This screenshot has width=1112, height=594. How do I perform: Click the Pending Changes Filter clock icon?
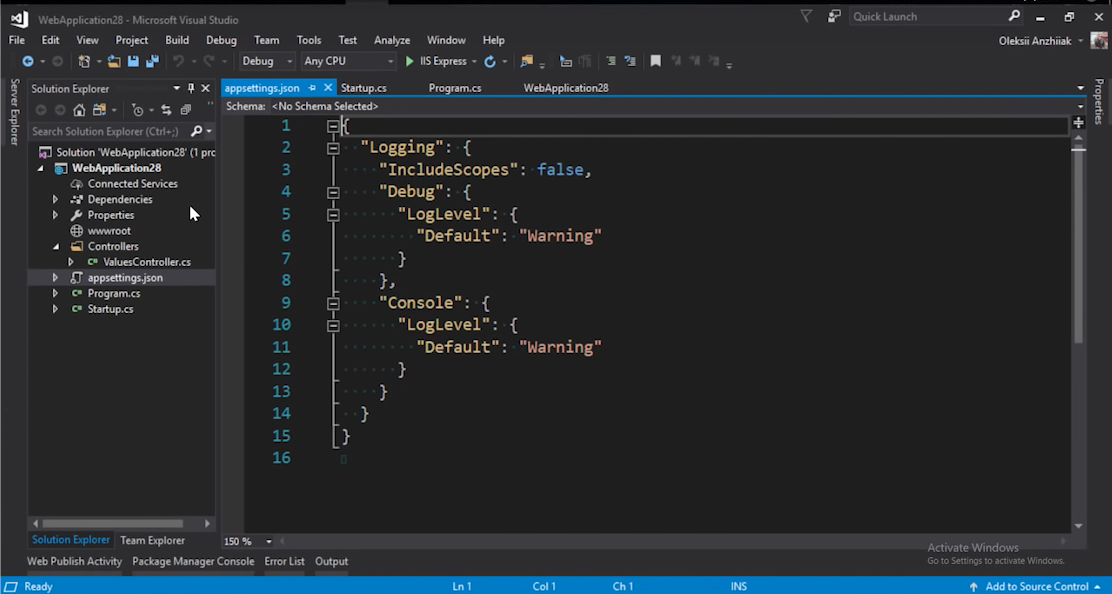tap(138, 110)
